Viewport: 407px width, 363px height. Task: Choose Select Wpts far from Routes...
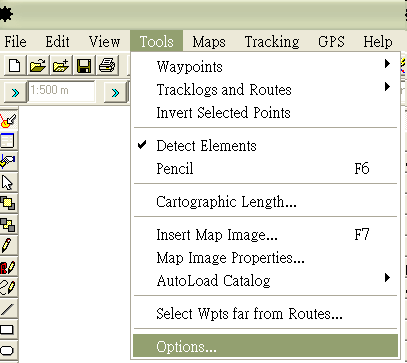point(266,314)
